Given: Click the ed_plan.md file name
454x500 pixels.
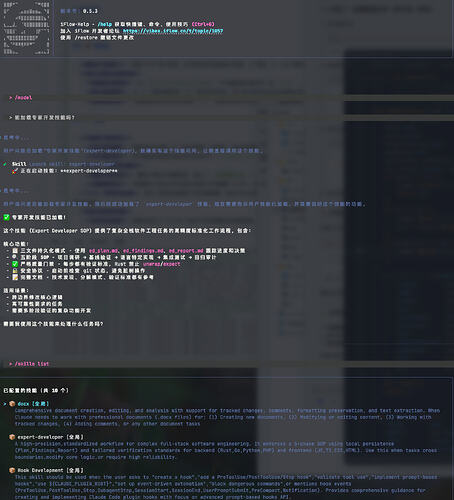Looking at the screenshot, I should 103,251.
